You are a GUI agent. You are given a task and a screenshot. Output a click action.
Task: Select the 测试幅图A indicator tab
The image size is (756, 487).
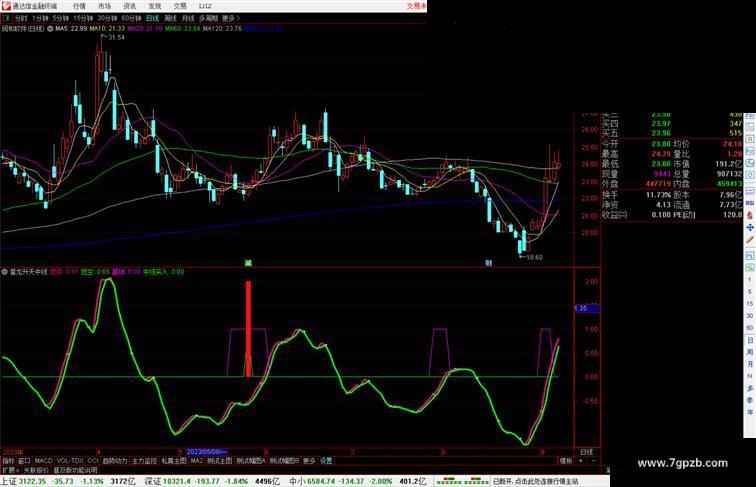[x=251, y=461]
